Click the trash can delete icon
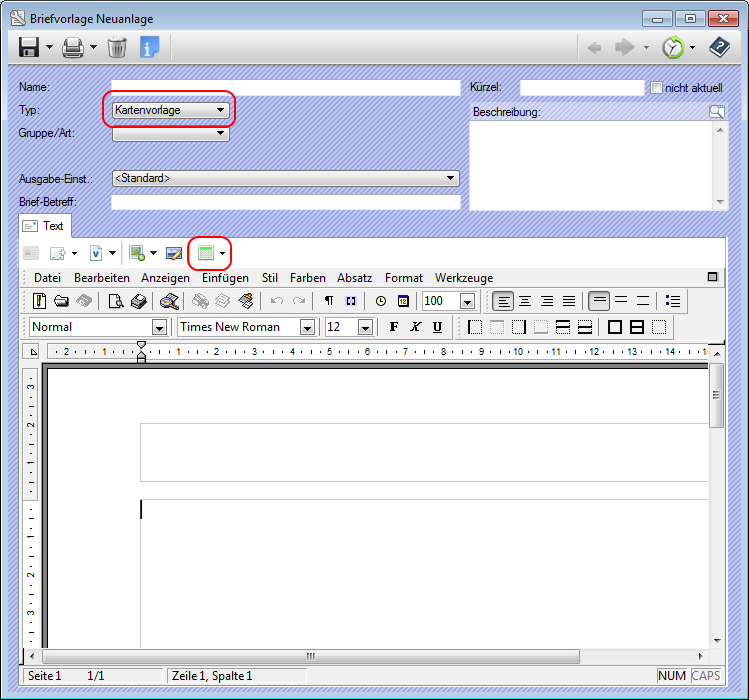Image resolution: width=749 pixels, height=700 pixels. [117, 47]
